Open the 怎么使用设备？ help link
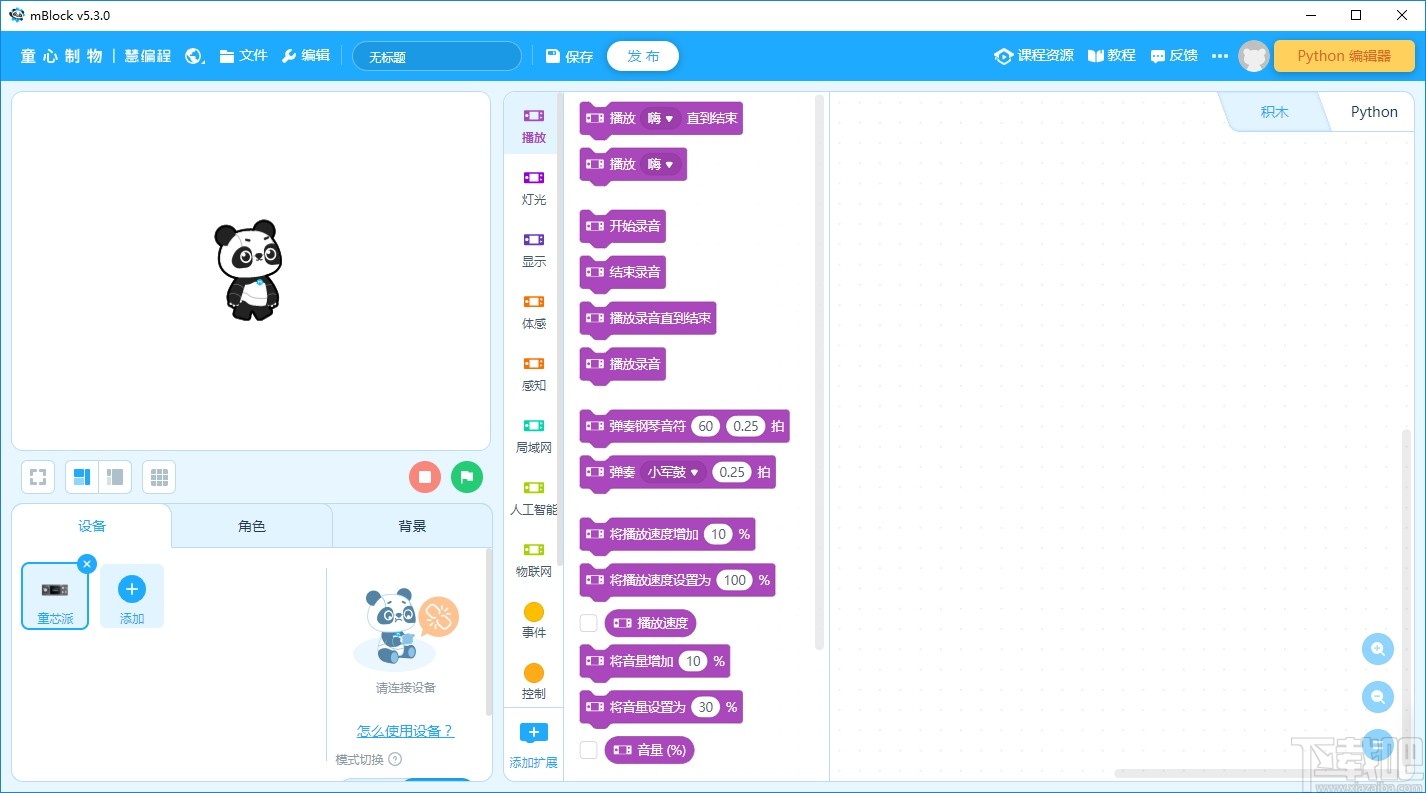 [x=405, y=731]
